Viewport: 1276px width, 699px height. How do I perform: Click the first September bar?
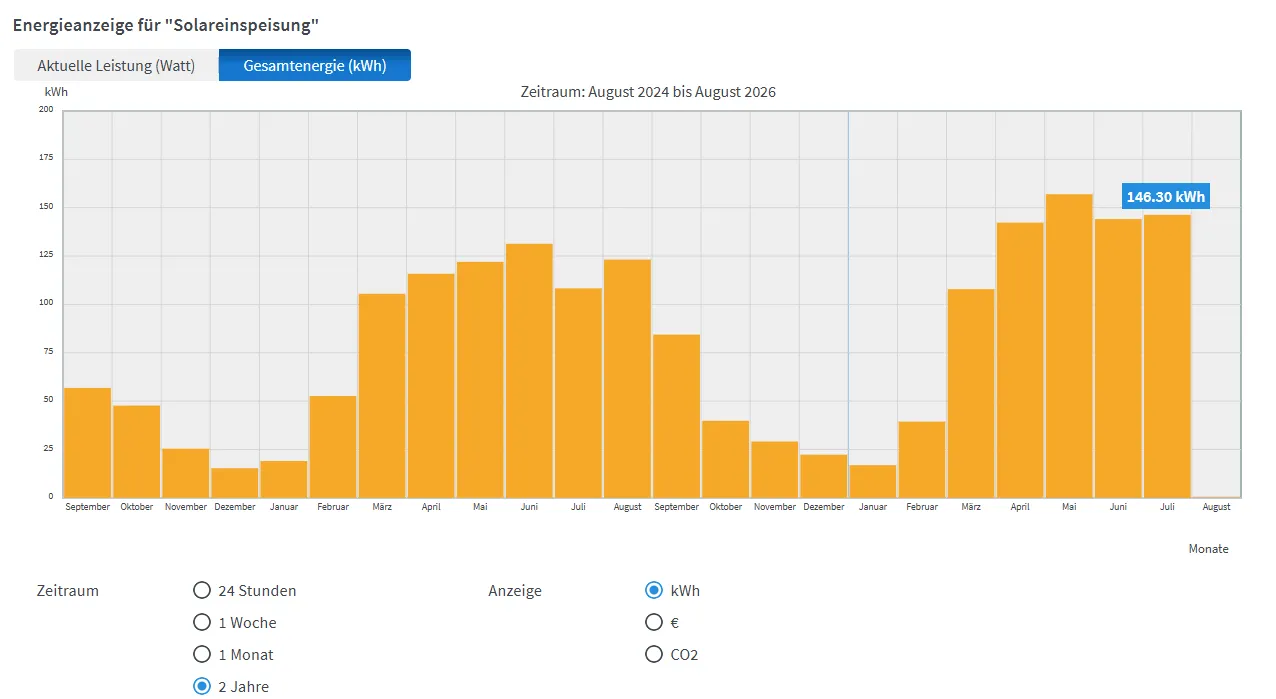coord(88,443)
